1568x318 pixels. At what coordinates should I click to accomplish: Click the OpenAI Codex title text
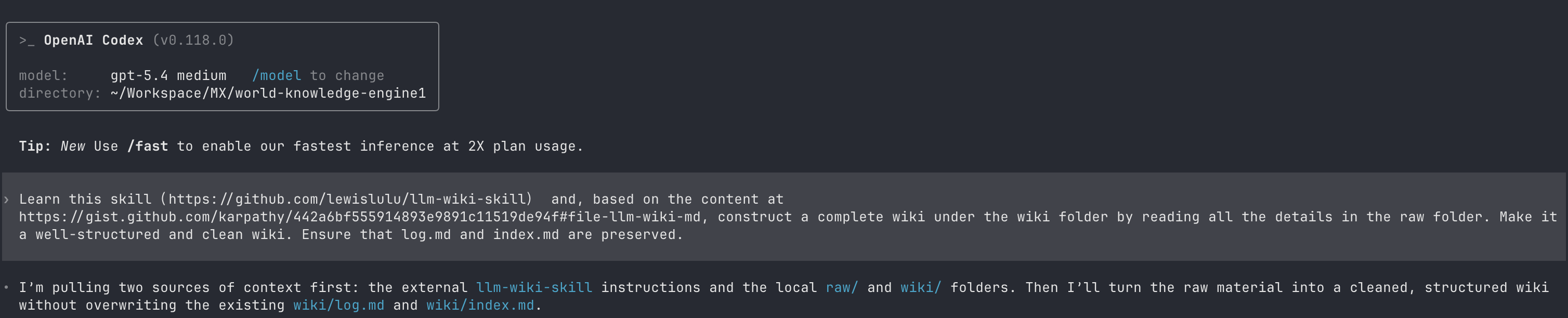pos(93,41)
